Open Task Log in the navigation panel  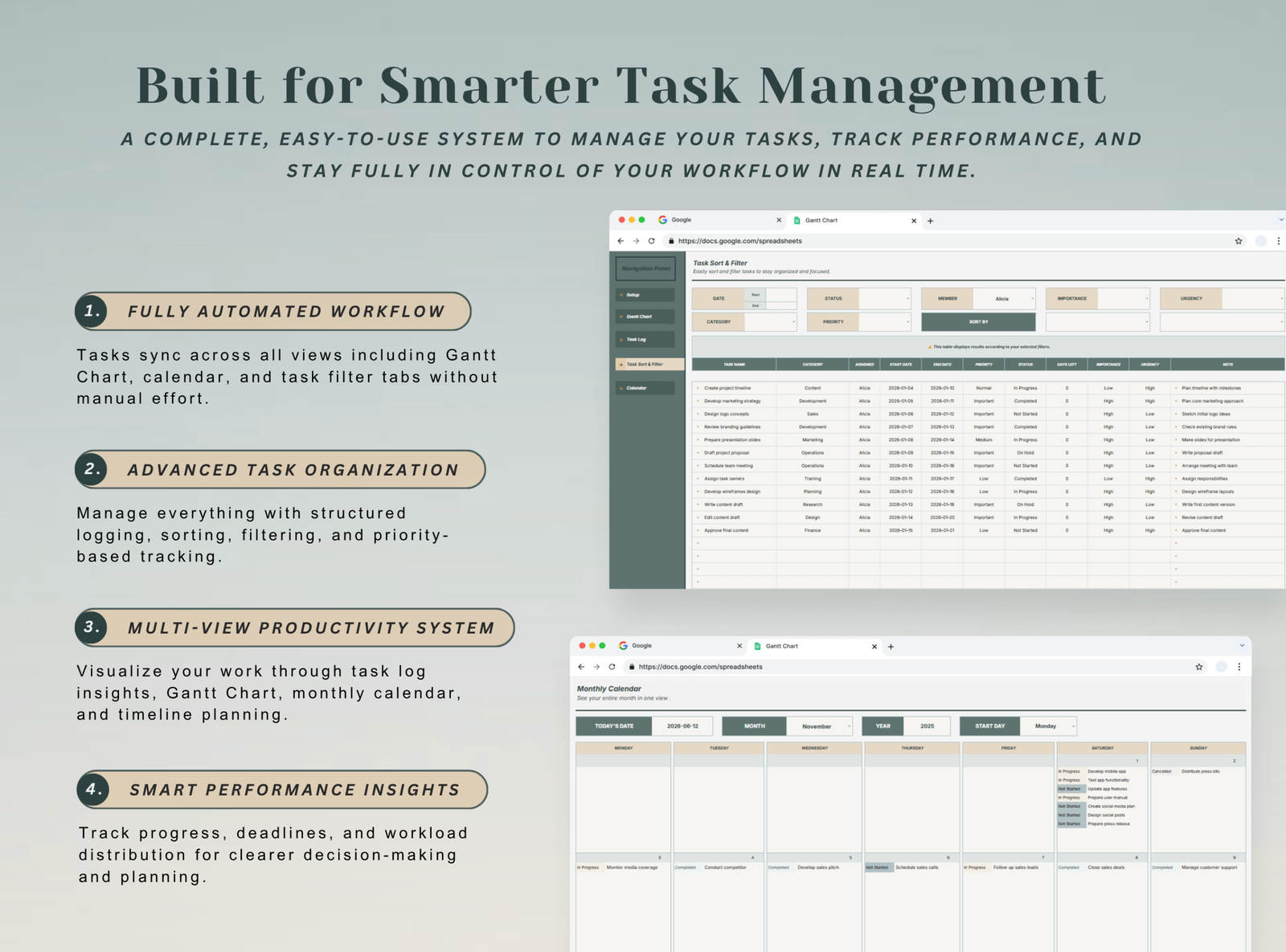[645, 339]
